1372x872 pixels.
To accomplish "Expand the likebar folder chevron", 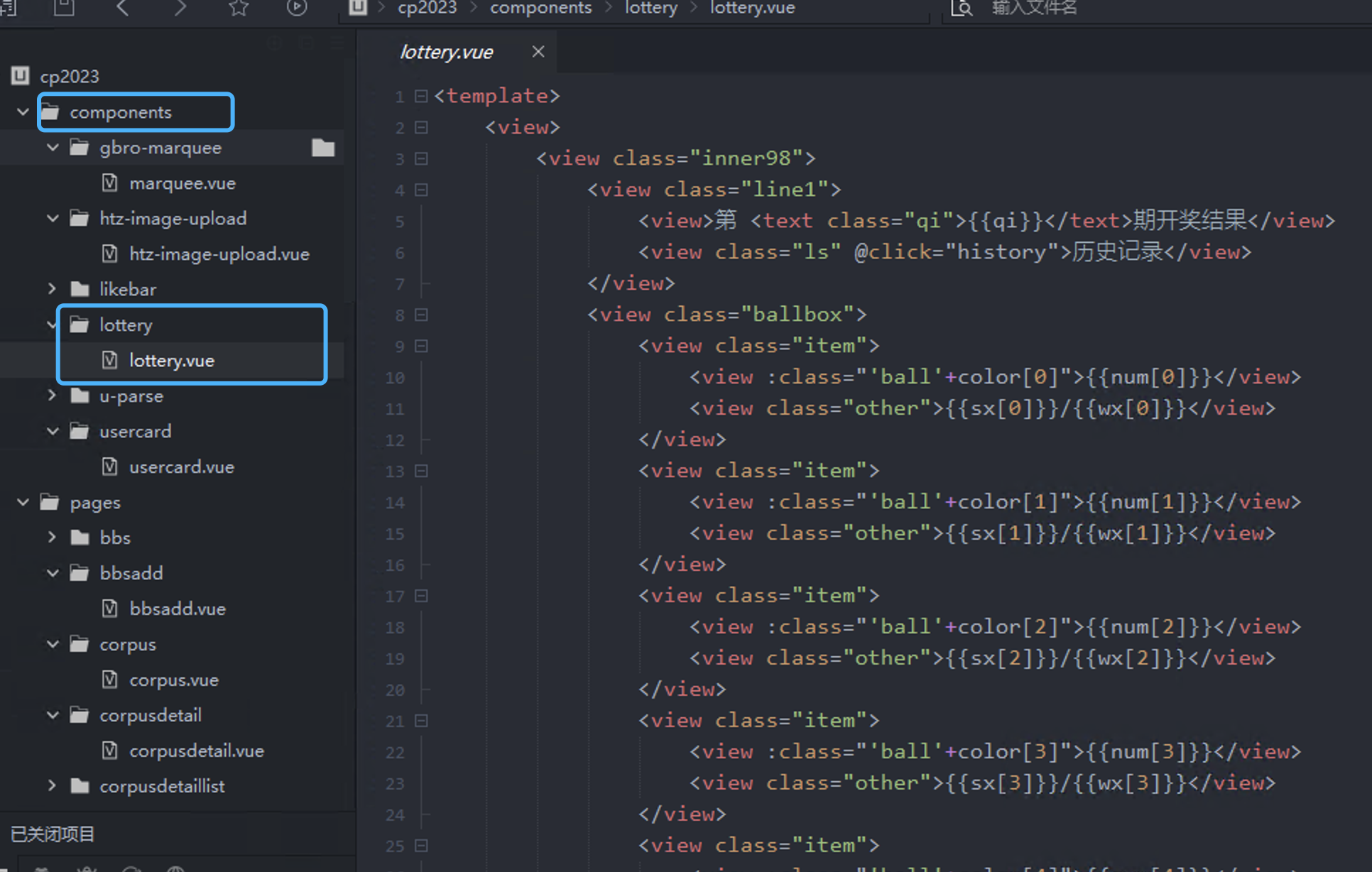I will click(x=53, y=289).
